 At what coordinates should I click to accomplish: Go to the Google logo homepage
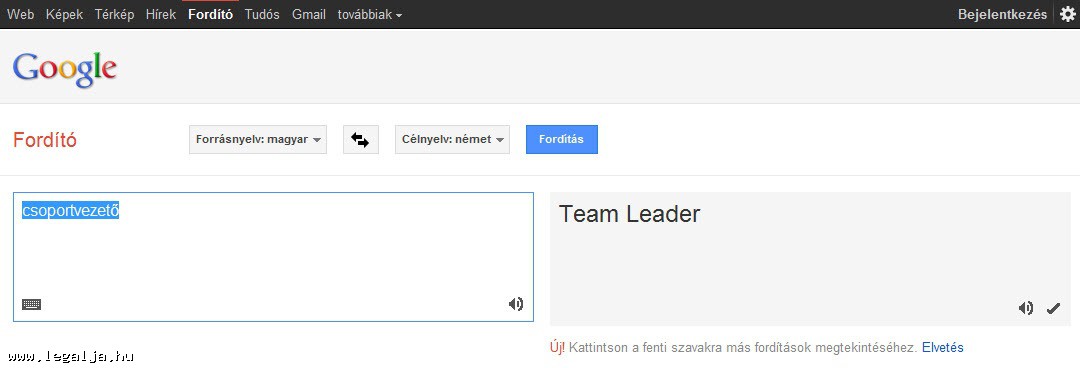point(65,70)
